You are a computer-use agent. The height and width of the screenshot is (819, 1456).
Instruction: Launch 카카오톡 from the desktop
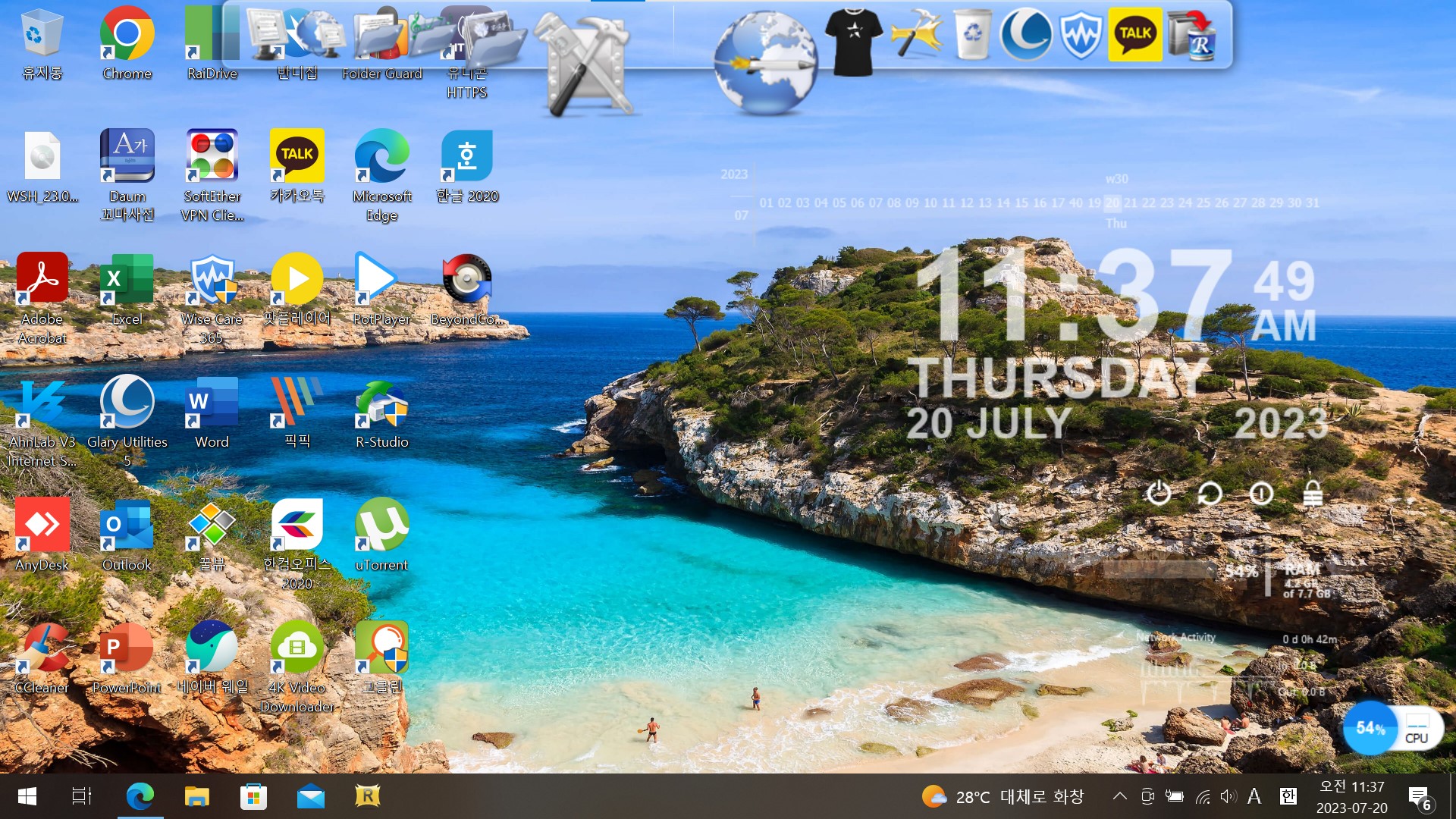click(297, 165)
